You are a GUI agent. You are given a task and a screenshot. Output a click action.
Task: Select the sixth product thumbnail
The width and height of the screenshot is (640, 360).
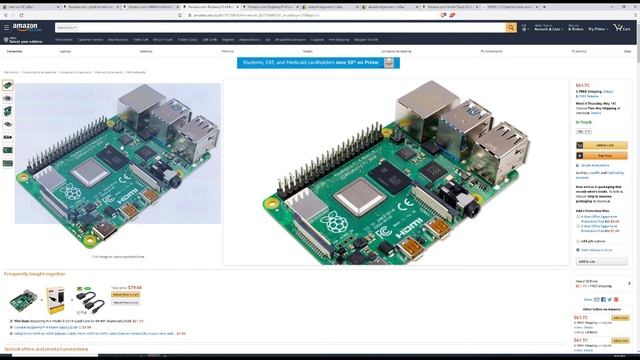[8, 150]
